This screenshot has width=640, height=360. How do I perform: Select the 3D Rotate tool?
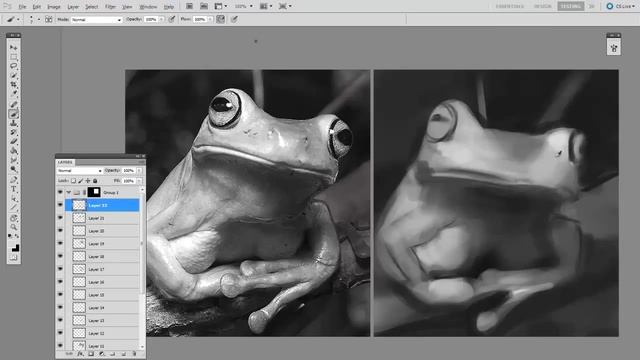tap(13, 218)
